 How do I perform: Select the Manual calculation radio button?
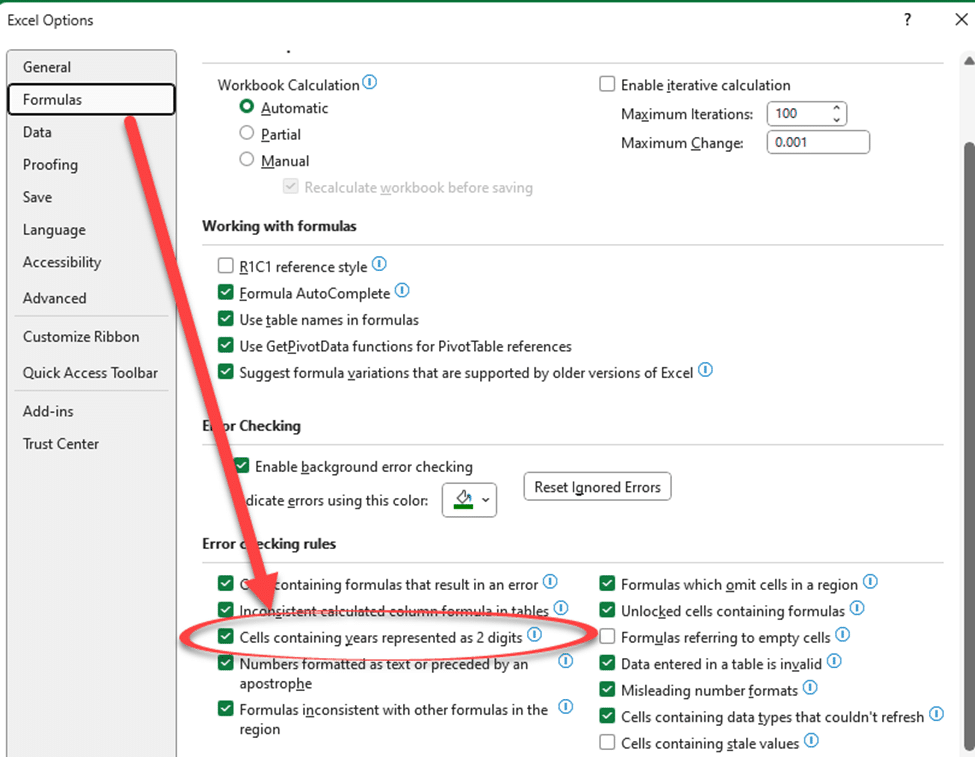[x=247, y=160]
